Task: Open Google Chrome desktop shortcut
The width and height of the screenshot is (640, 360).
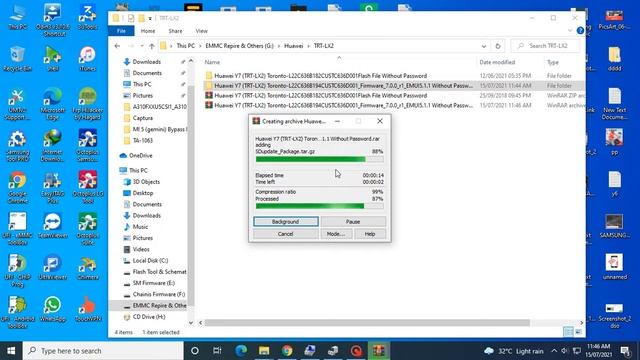Action: (18, 188)
